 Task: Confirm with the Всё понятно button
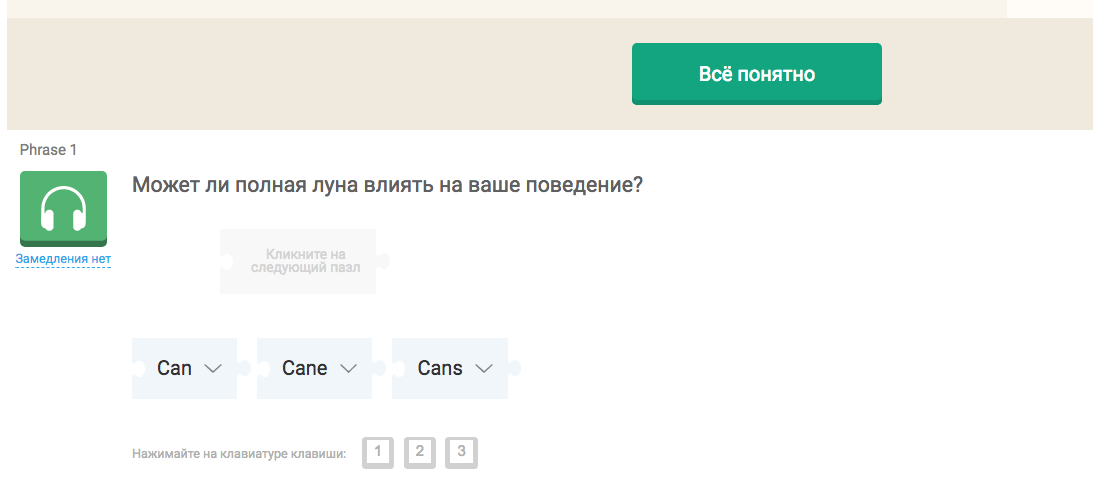(x=757, y=74)
